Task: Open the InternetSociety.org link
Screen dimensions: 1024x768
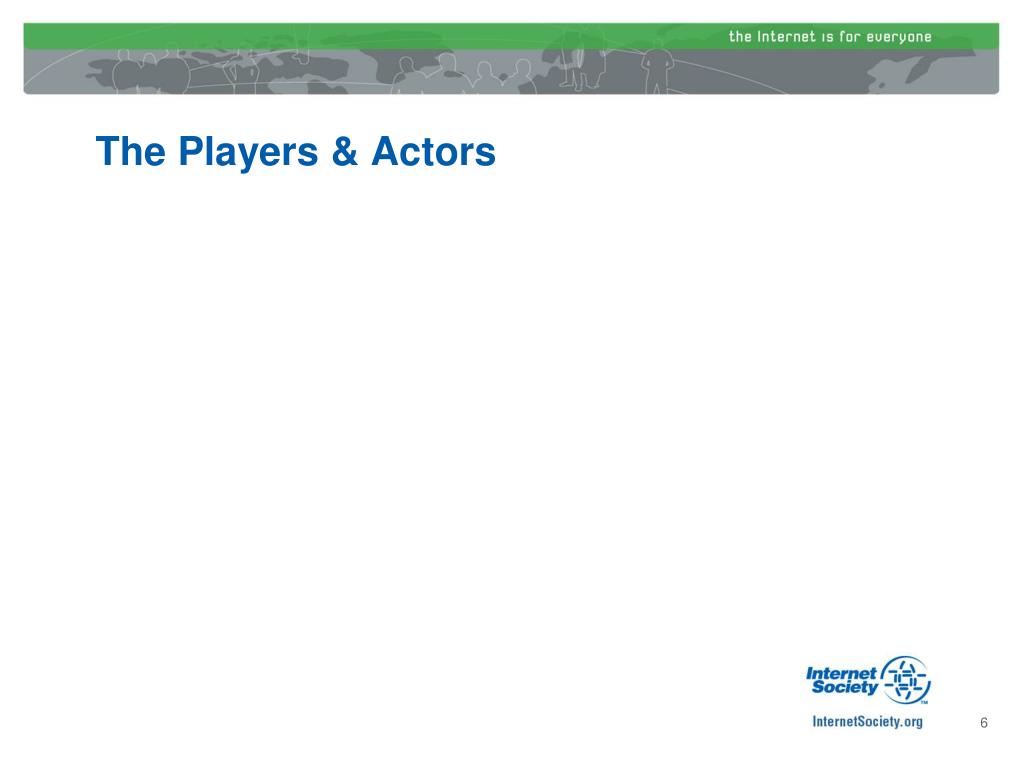Action: coord(867,722)
